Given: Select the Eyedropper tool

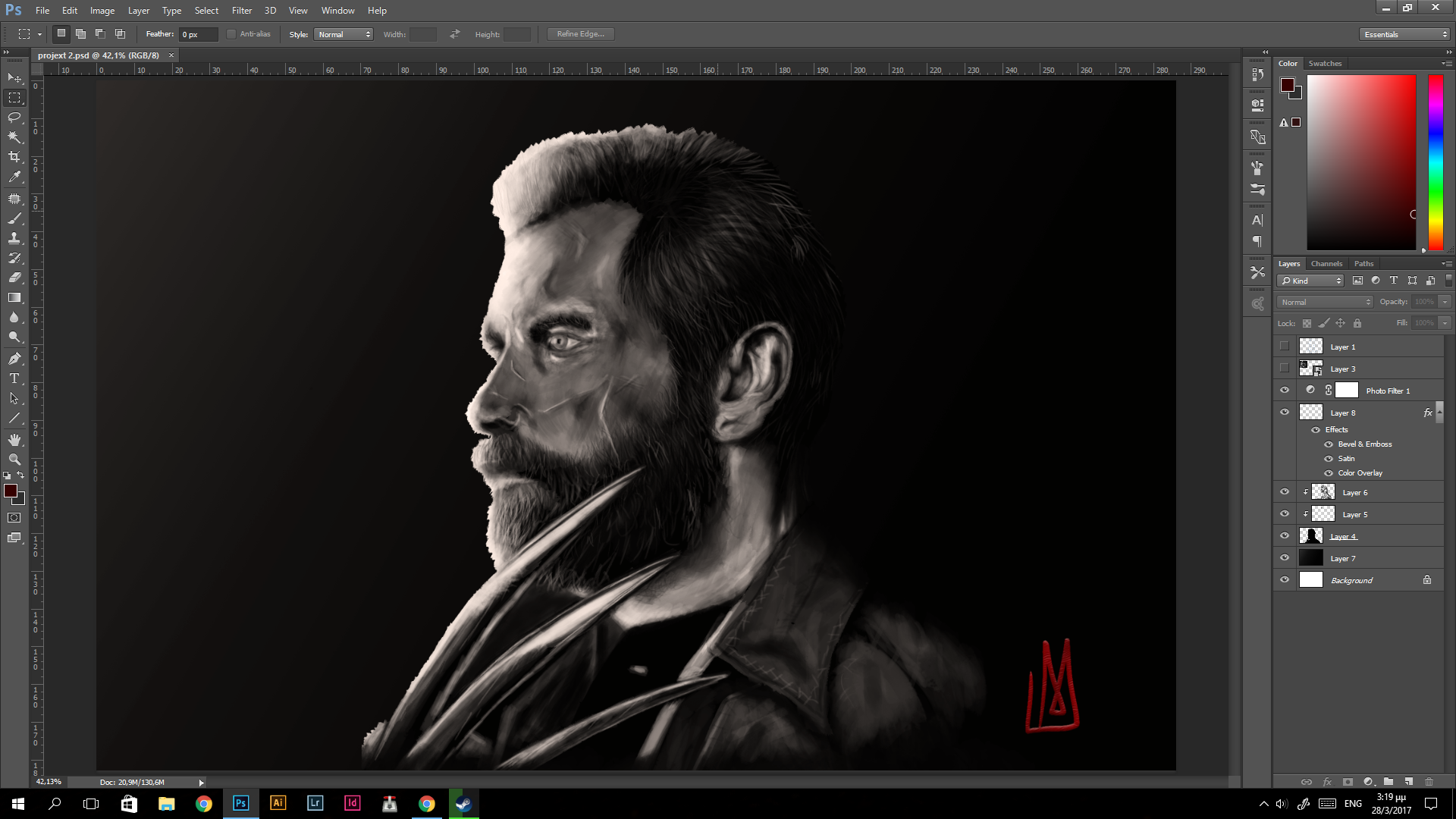Looking at the screenshot, I should [x=14, y=177].
